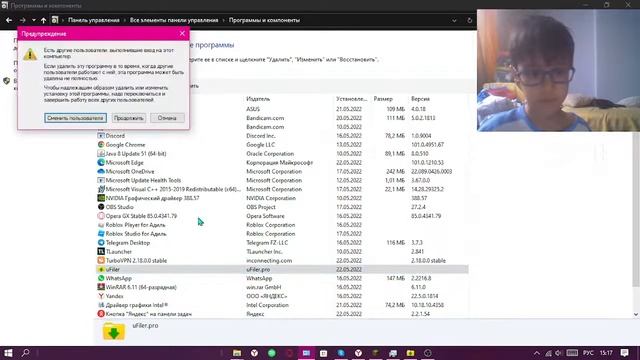Screen dimensions: 640x360
Task: Click the Microsoft Update Health Tools icon
Action: pos(101,180)
